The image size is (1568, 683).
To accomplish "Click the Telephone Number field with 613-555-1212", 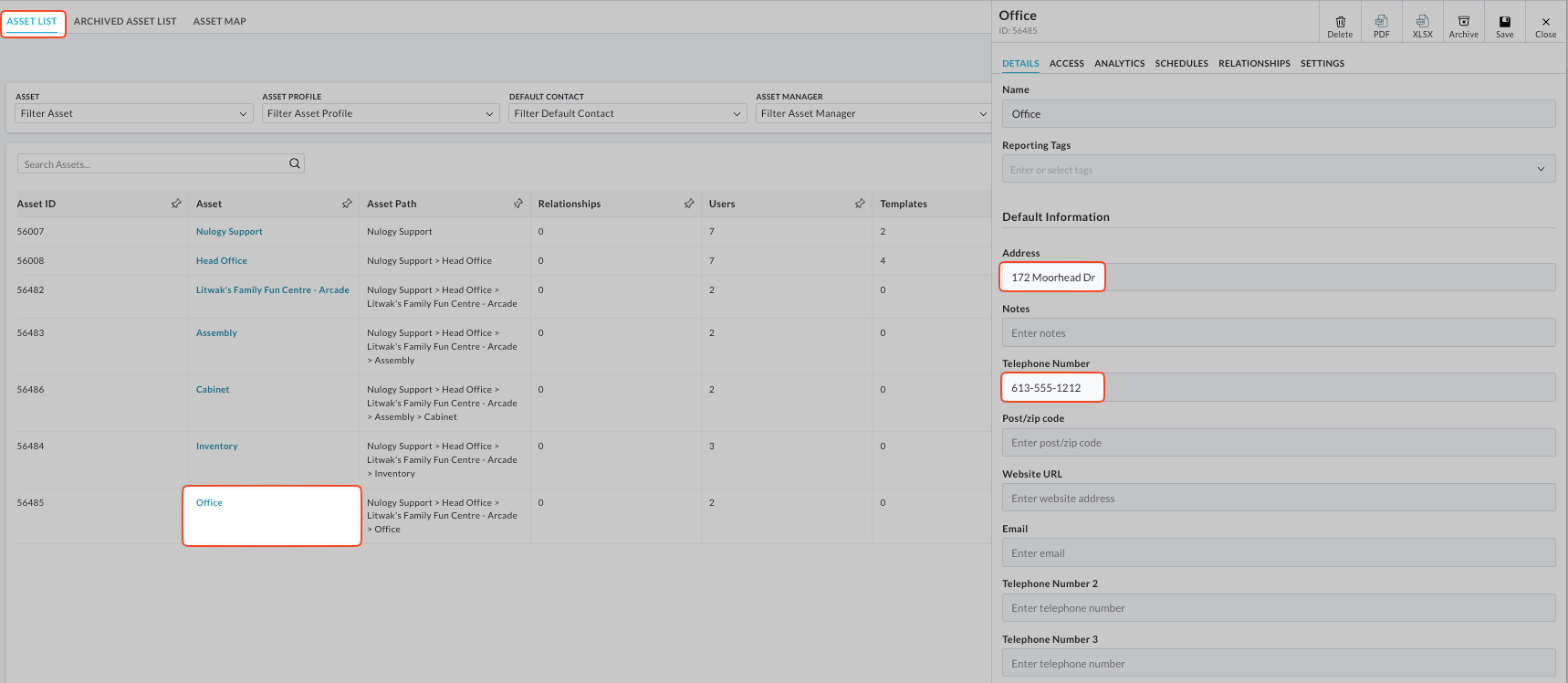I will point(1279,388).
